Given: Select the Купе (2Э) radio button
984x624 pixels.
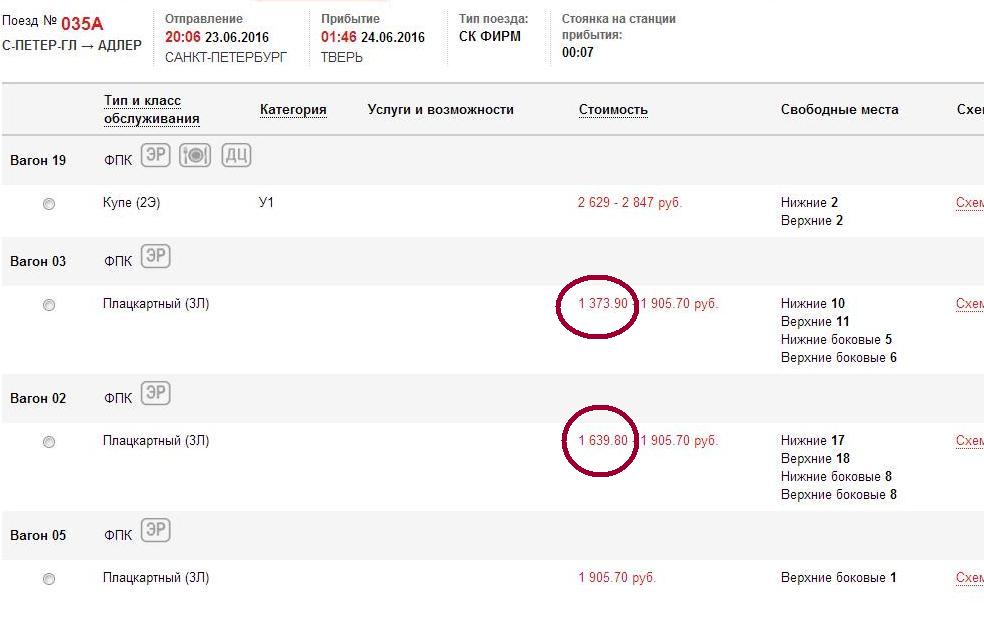Looking at the screenshot, I should tap(49, 204).
